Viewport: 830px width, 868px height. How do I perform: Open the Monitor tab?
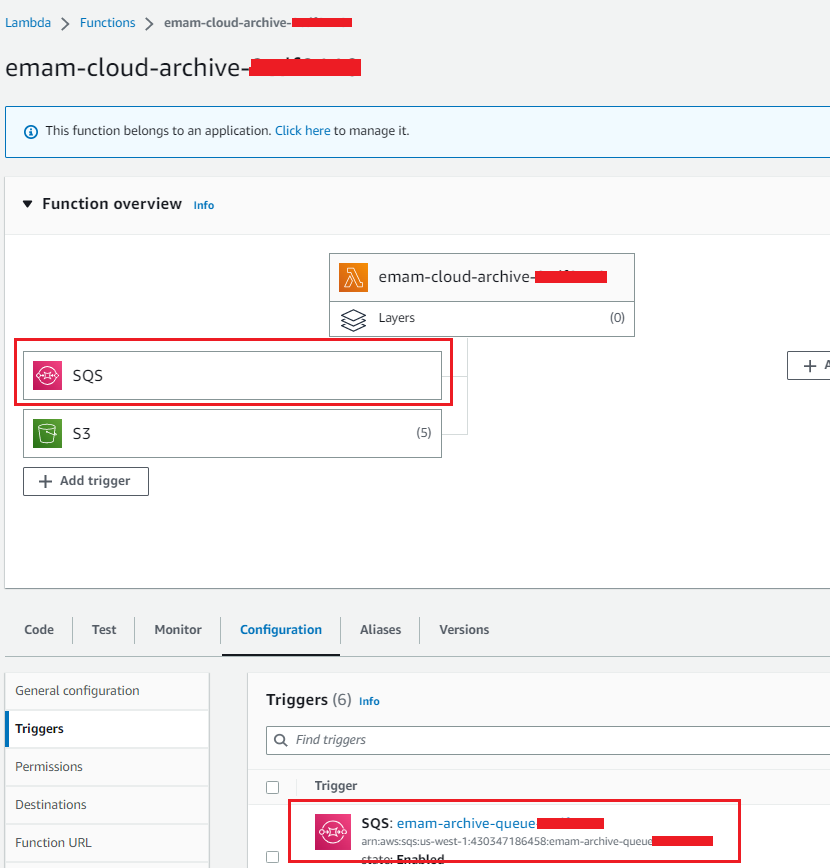pyautogui.click(x=178, y=630)
